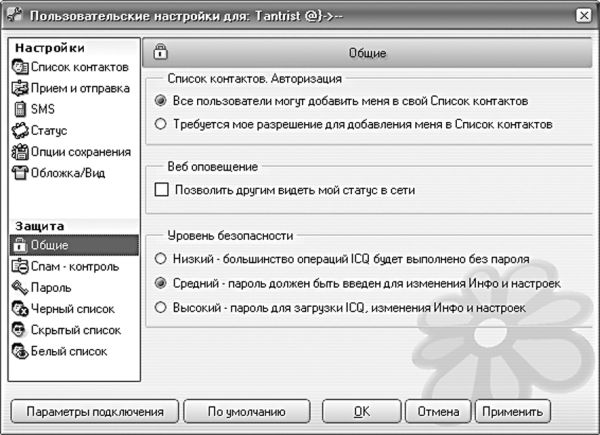This screenshot has height=435, width=600.
Task: Click Применить button
Action: 513,412
